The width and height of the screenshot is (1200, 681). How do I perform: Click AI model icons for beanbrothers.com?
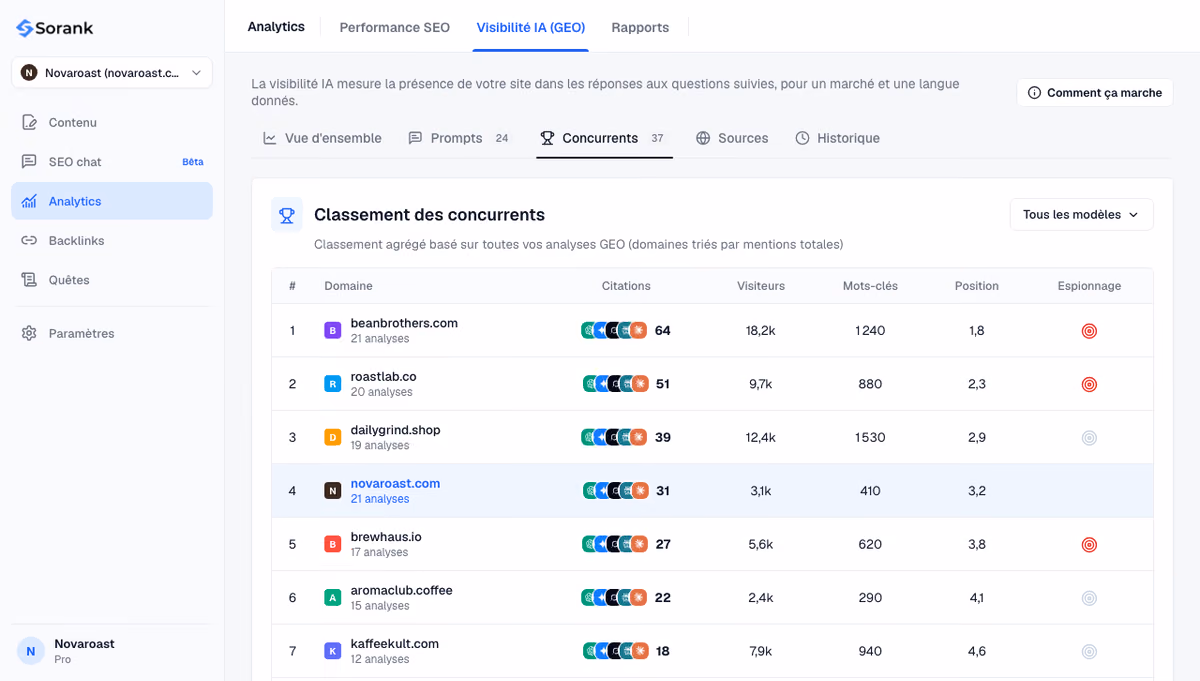[614, 331]
